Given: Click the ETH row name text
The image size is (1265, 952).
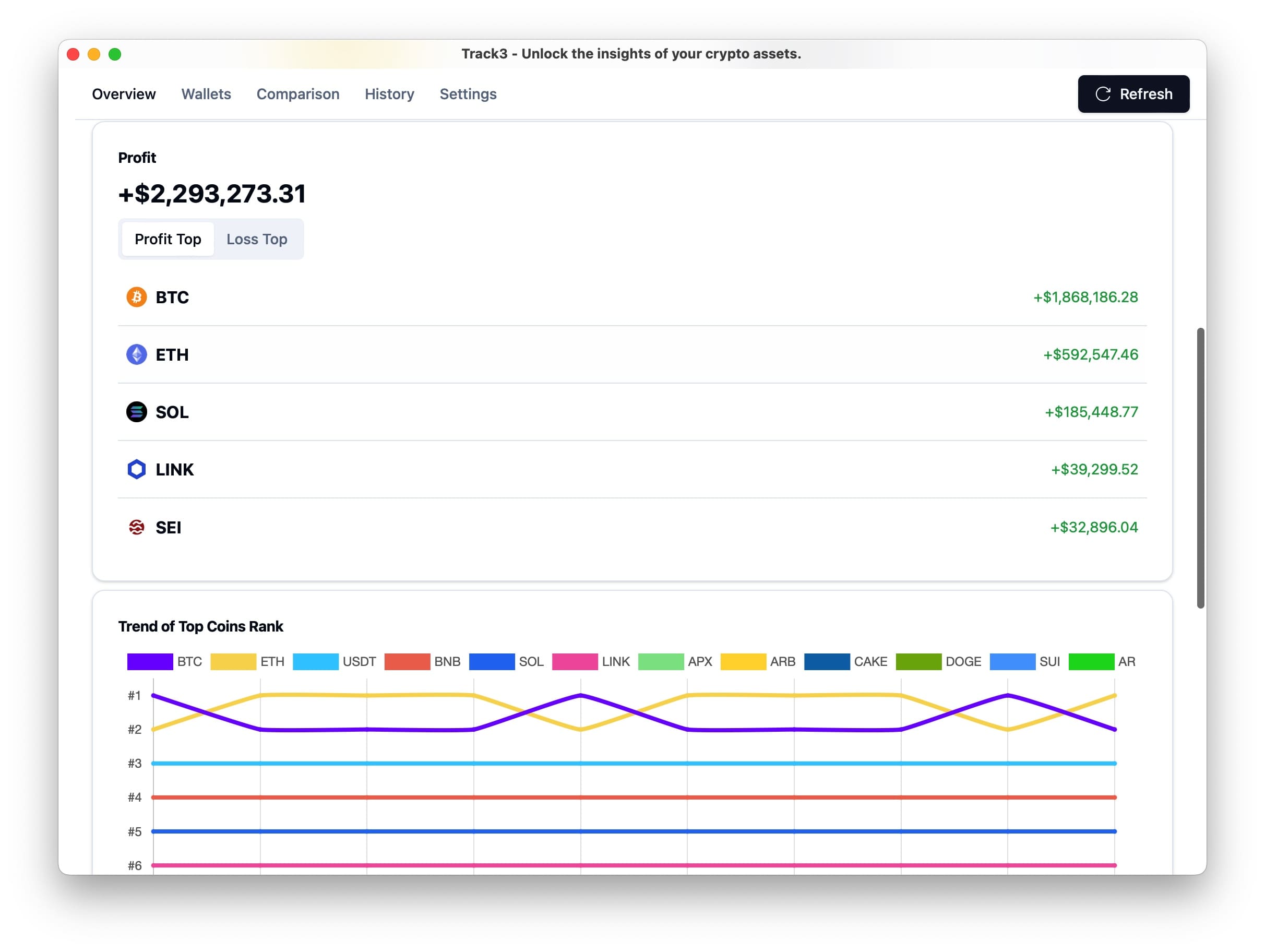Looking at the screenshot, I should pyautogui.click(x=172, y=355).
